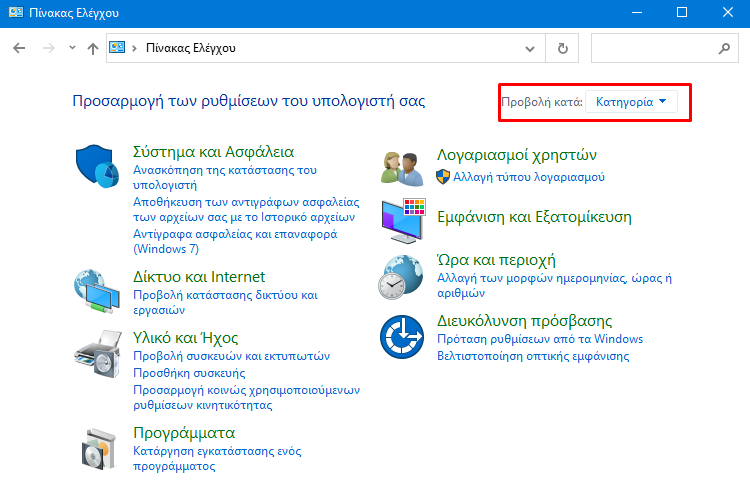Viewport: 750px width, 500px height.
Task: Open Εμφάνιση και Εξατομίκευση category
Action: [534, 217]
